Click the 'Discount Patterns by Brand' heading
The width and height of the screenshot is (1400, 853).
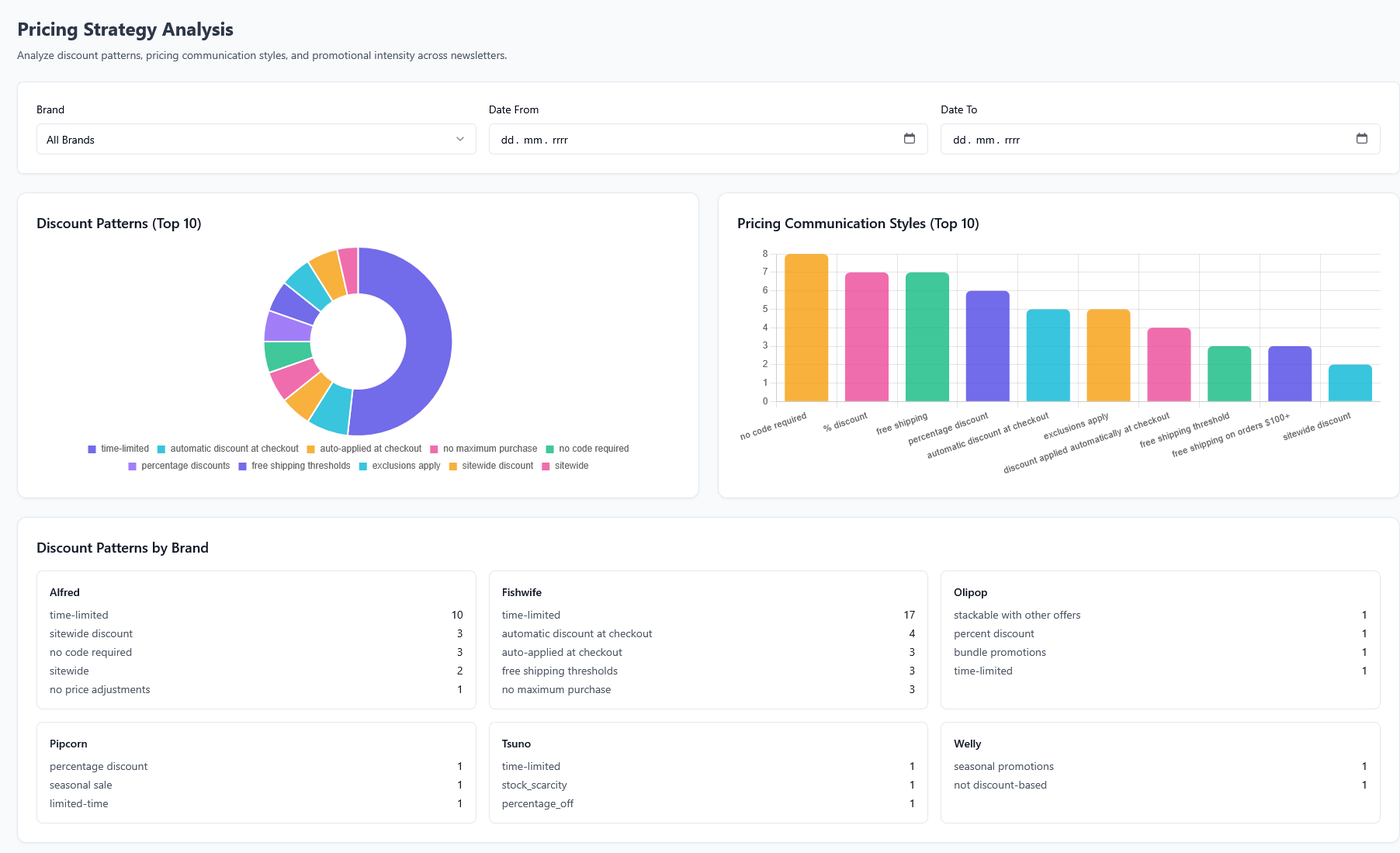tap(122, 548)
